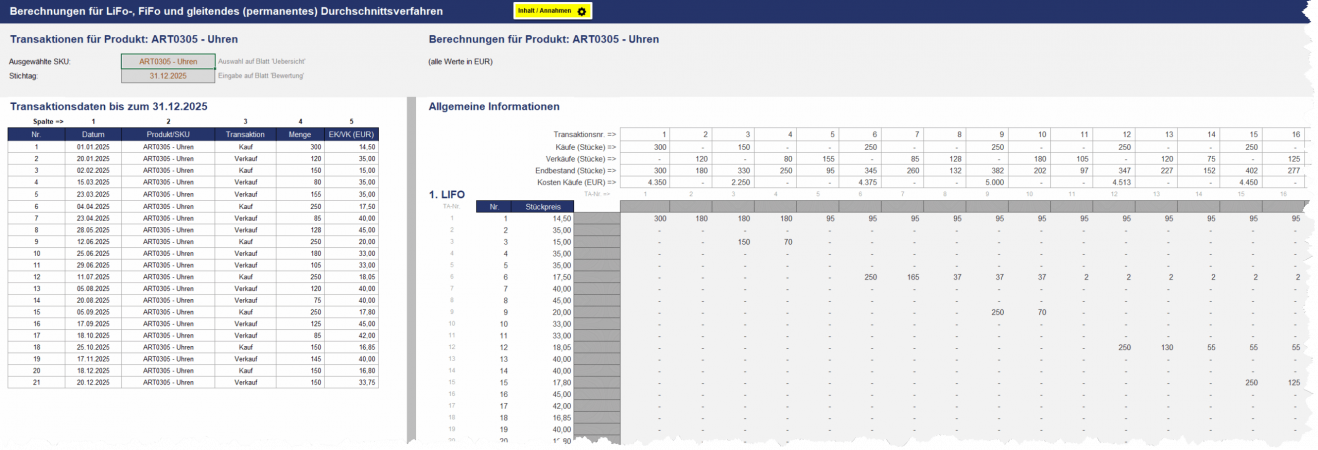The width and height of the screenshot is (1318, 450).
Task: Select the Stichtag field showing 31.12.2025
Action: tap(167, 75)
